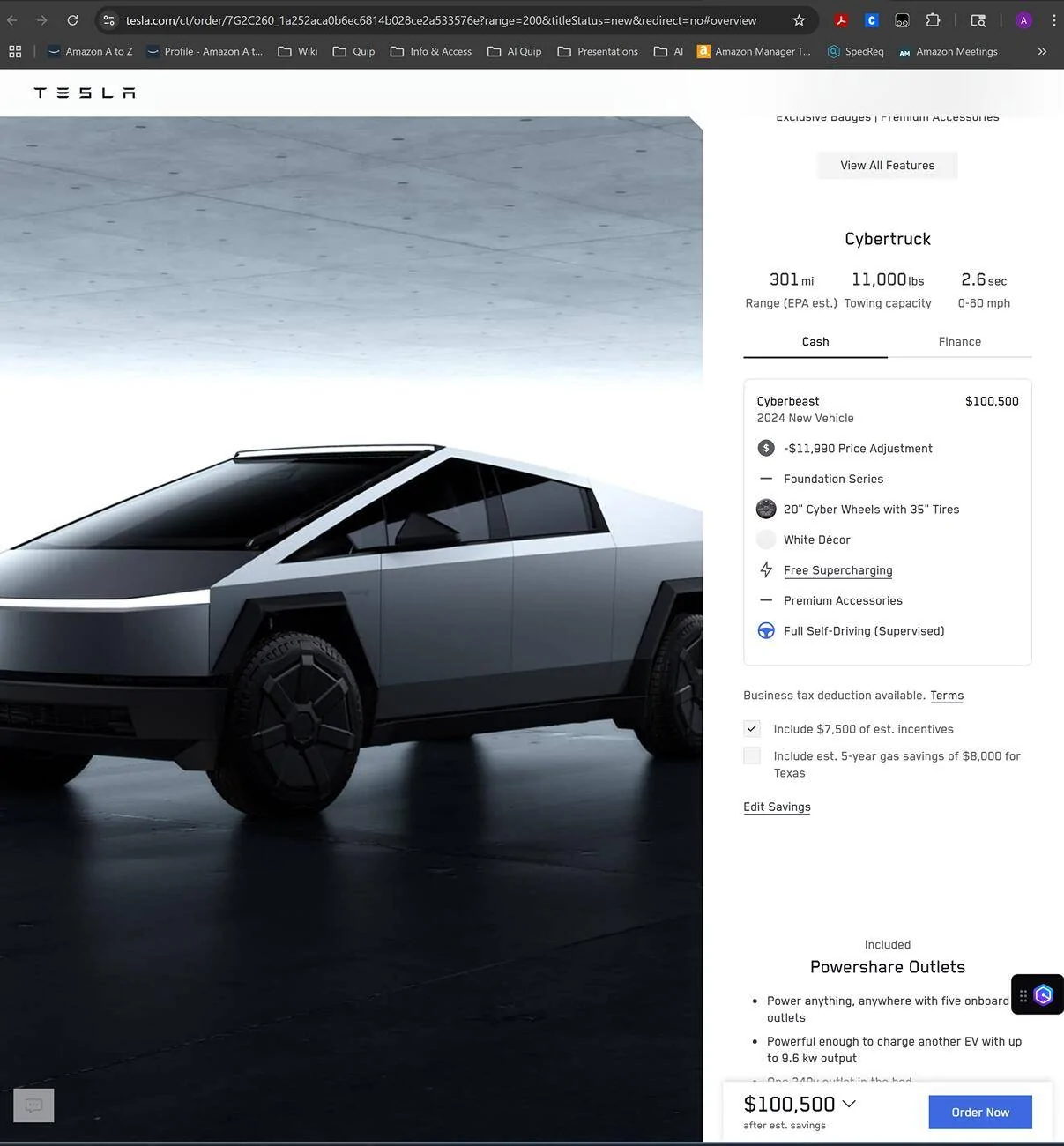Click the lightning bolt supercharging icon

[x=766, y=569]
